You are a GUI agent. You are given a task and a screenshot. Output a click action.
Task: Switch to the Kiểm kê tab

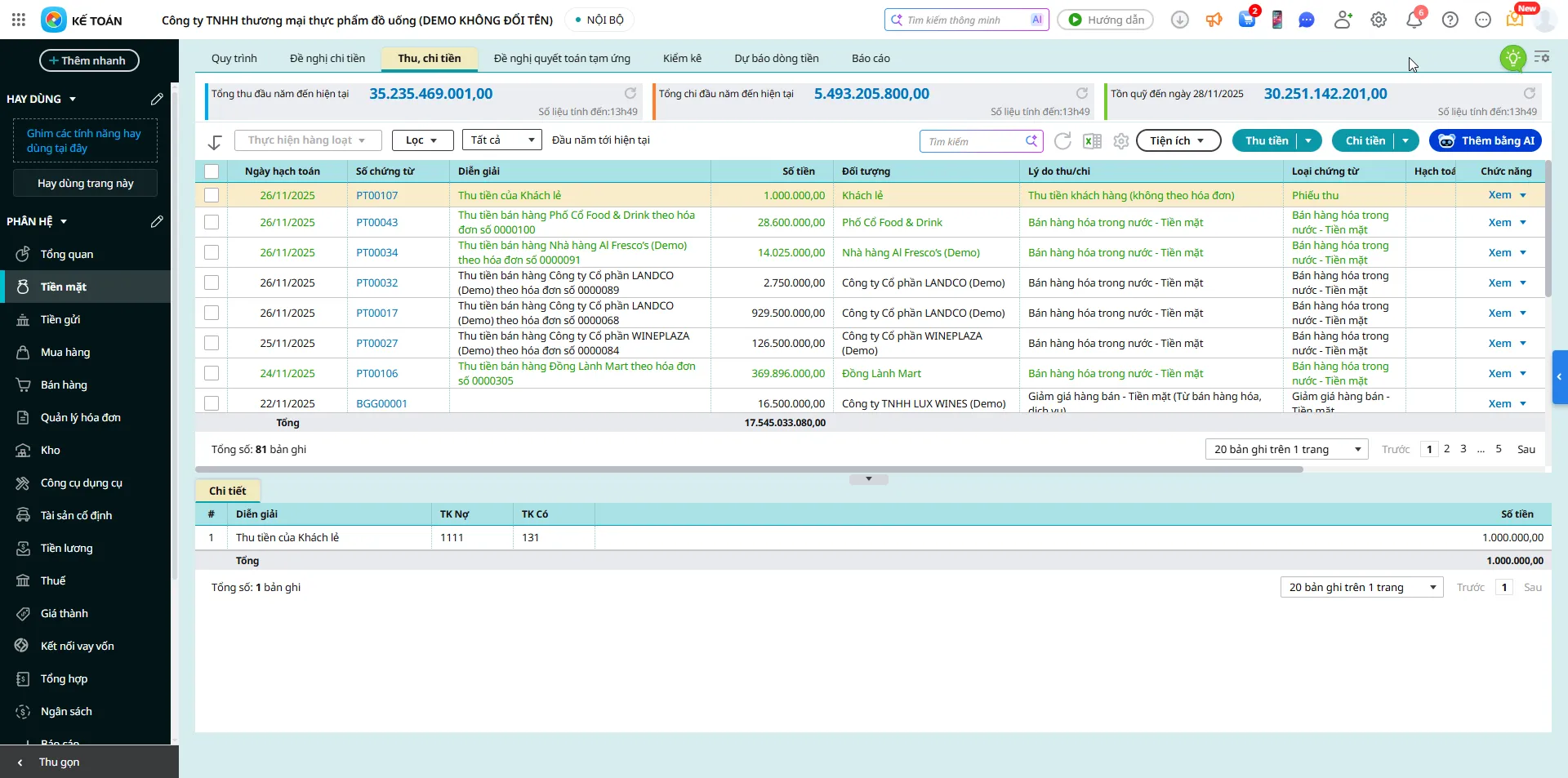pos(682,59)
